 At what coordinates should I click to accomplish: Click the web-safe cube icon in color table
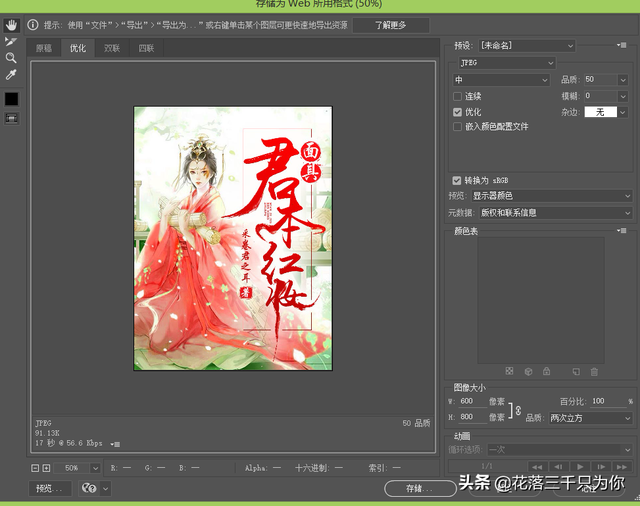[x=528, y=371]
